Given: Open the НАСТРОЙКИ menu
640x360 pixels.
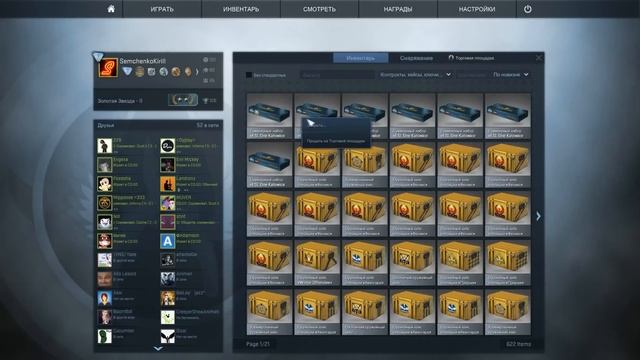Looking at the screenshot, I should 477,9.
